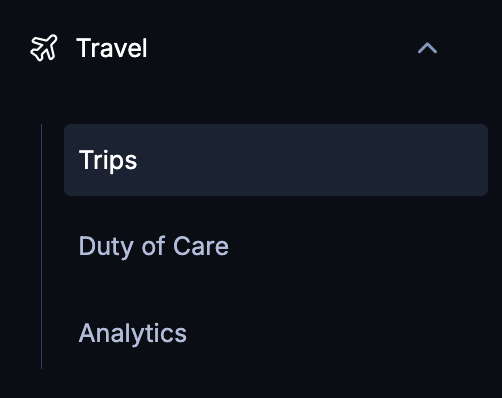The width and height of the screenshot is (502, 398).
Task: Click the Travel label next to plane icon
Action: click(112, 48)
